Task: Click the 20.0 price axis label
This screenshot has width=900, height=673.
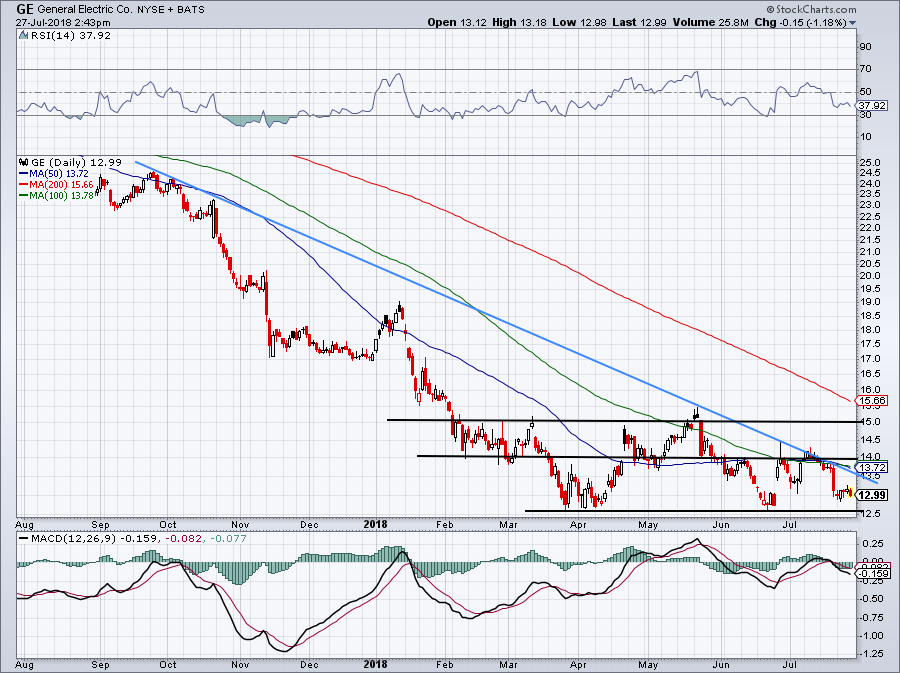Action: coord(870,275)
